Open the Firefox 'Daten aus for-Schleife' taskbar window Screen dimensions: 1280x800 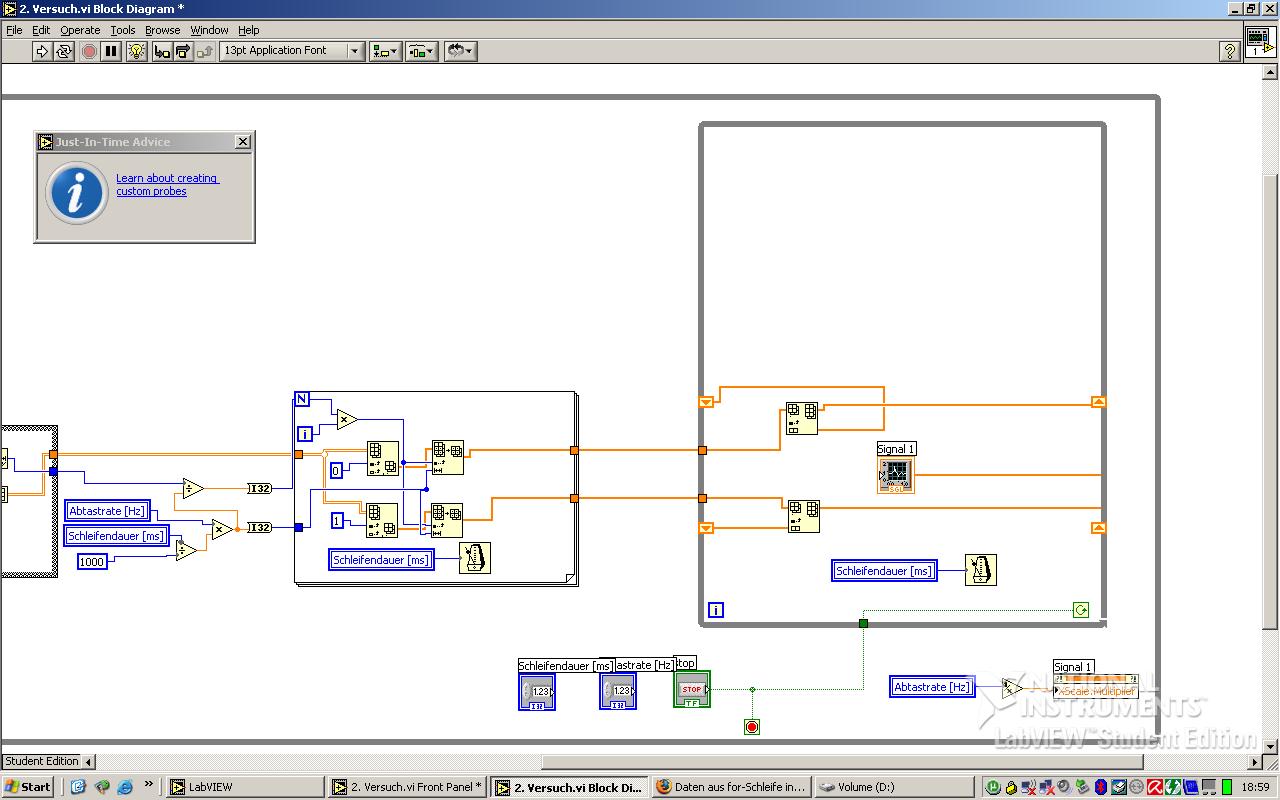pyautogui.click(x=730, y=787)
